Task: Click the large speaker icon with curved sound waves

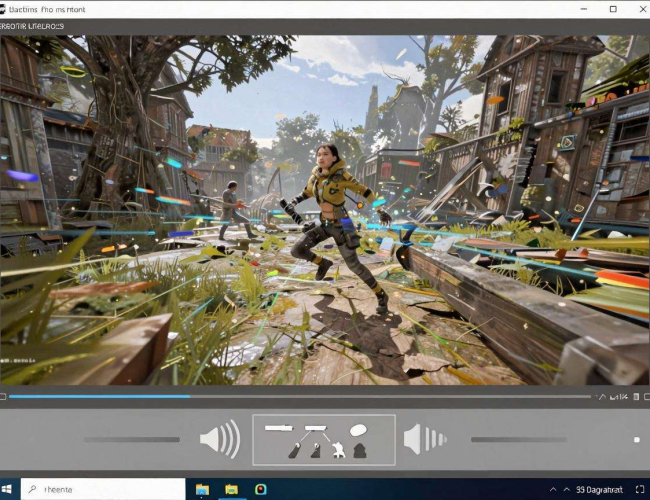Action: click(x=220, y=439)
